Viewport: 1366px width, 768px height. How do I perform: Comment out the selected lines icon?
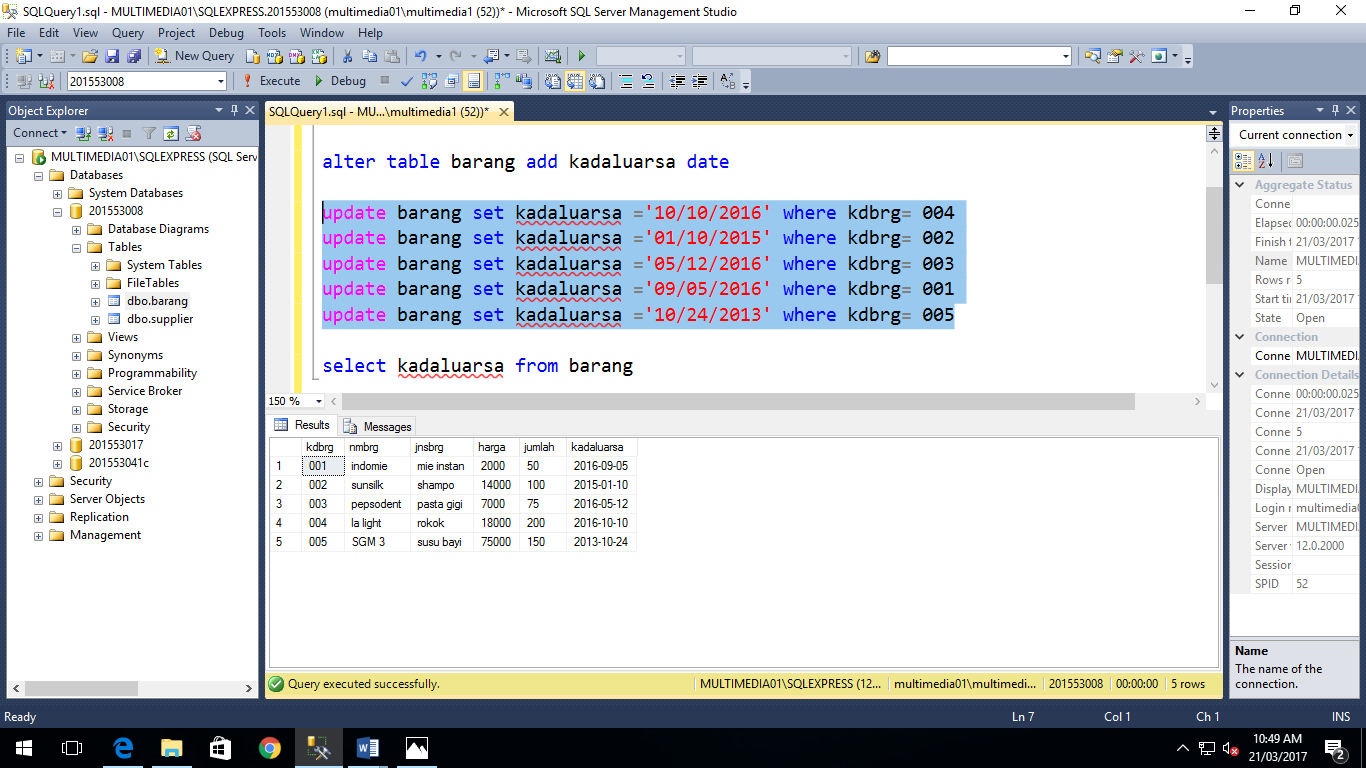(626, 81)
